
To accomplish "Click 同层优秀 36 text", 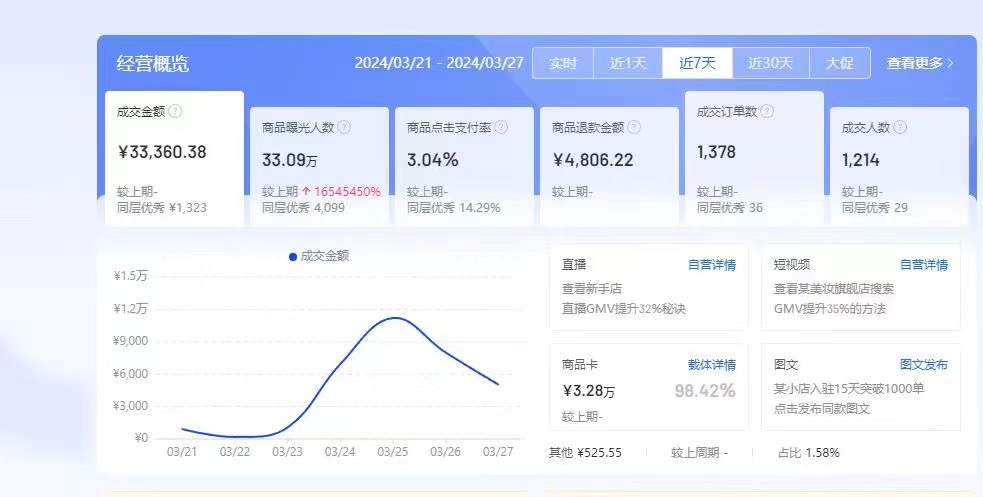I will point(730,208).
